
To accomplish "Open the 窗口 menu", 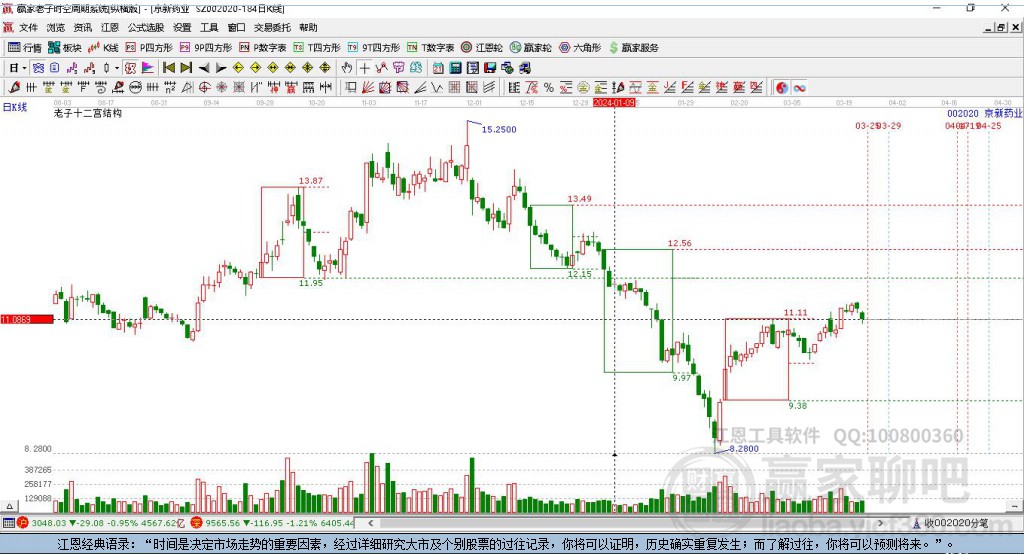I will click(236, 27).
